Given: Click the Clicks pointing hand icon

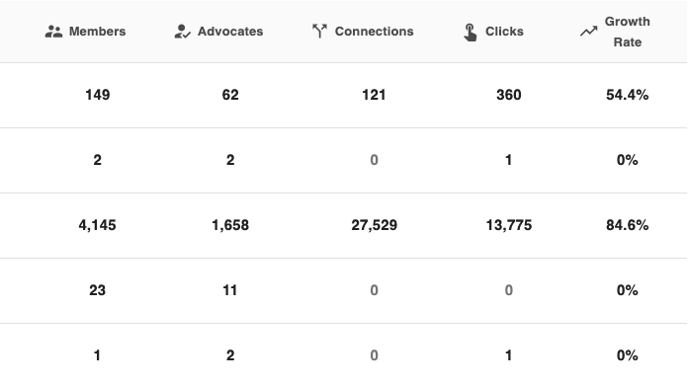Looking at the screenshot, I should (470, 32).
